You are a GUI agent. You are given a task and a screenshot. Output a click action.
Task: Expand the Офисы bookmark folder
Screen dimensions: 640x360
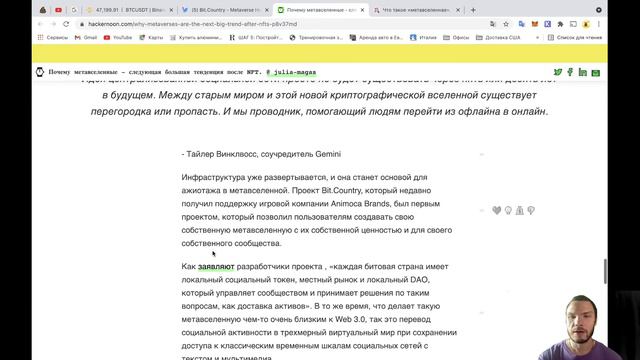point(456,38)
